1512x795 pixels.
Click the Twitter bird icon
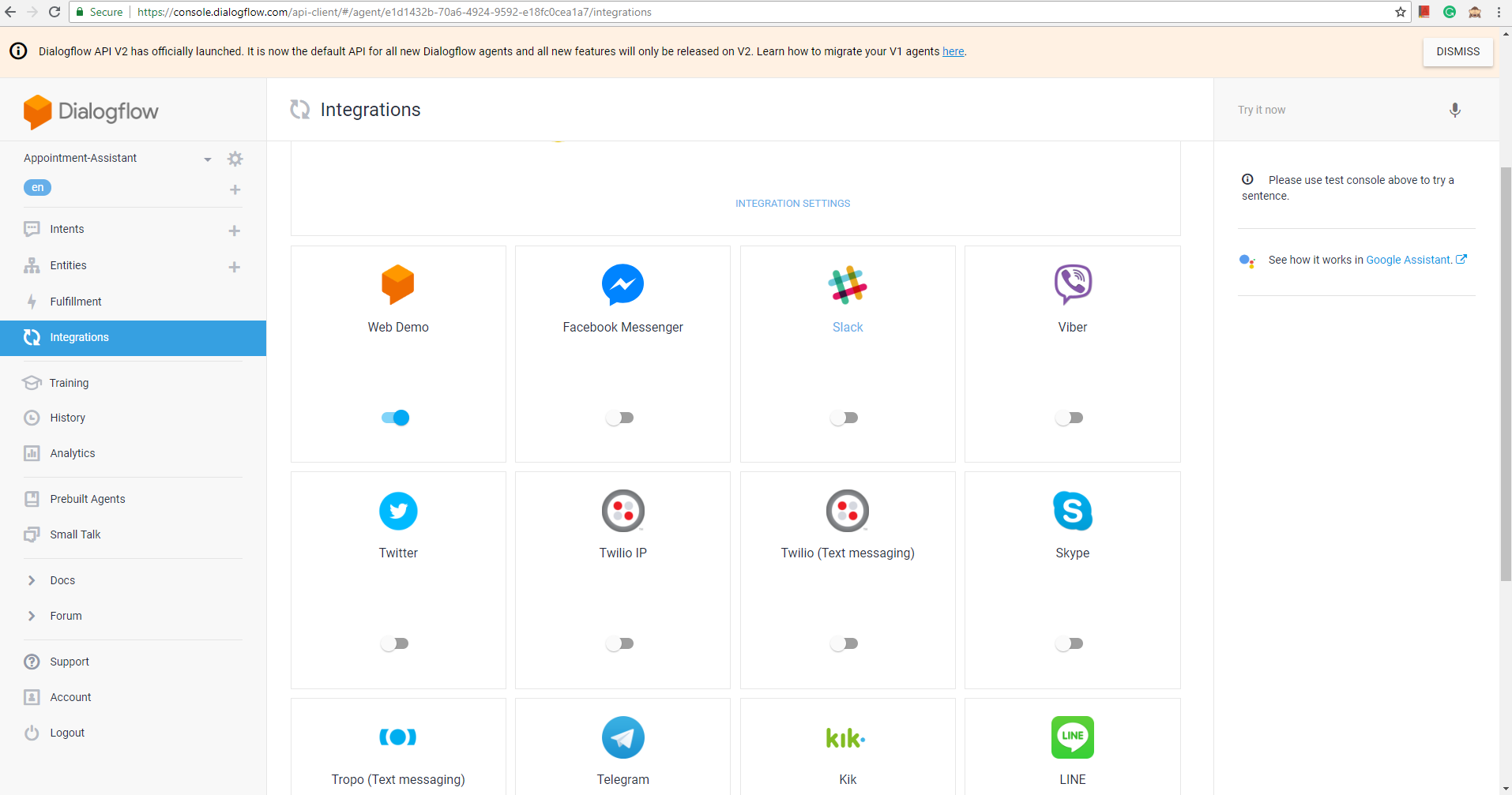[398, 511]
